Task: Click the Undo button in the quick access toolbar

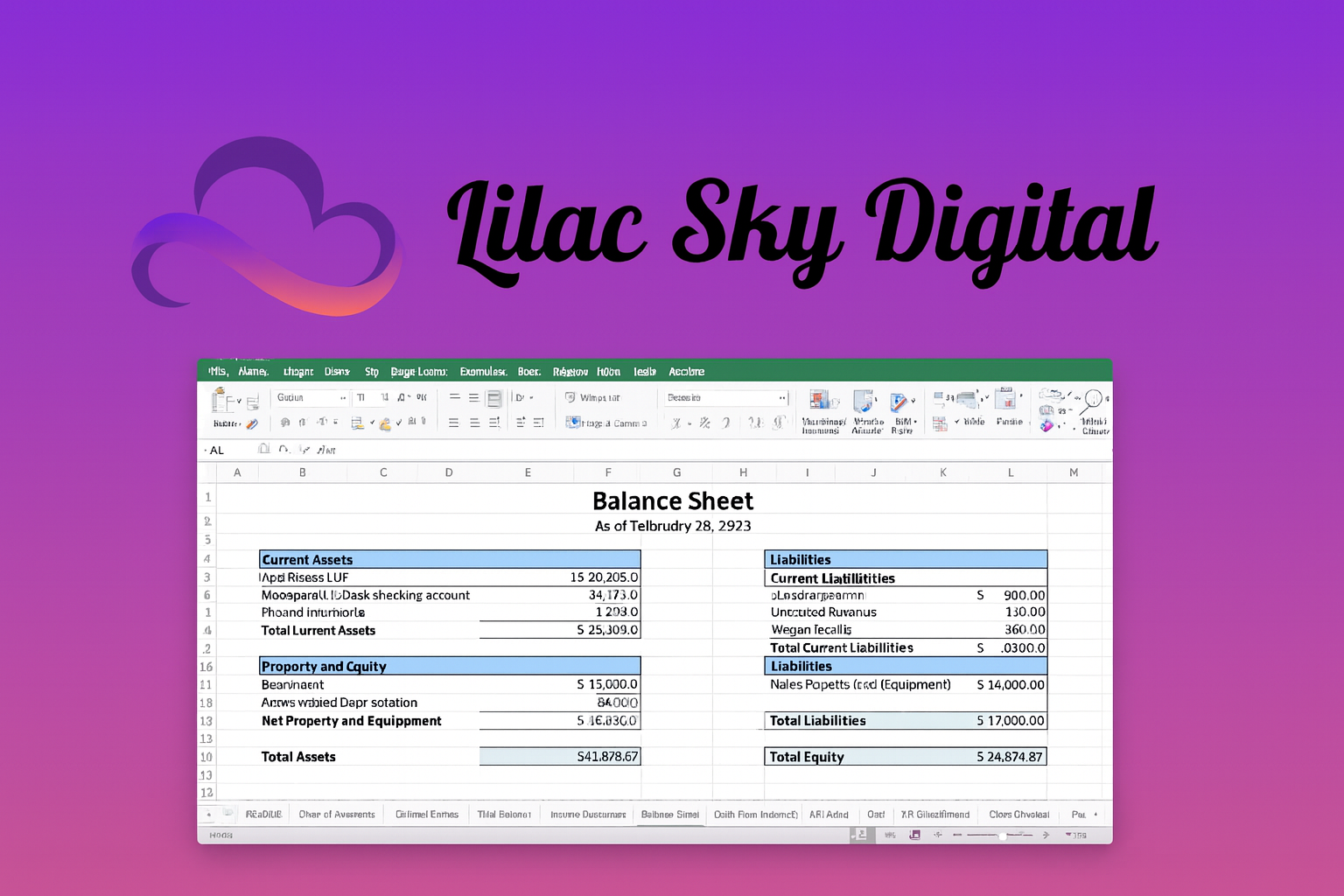Action: pyautogui.click(x=282, y=449)
